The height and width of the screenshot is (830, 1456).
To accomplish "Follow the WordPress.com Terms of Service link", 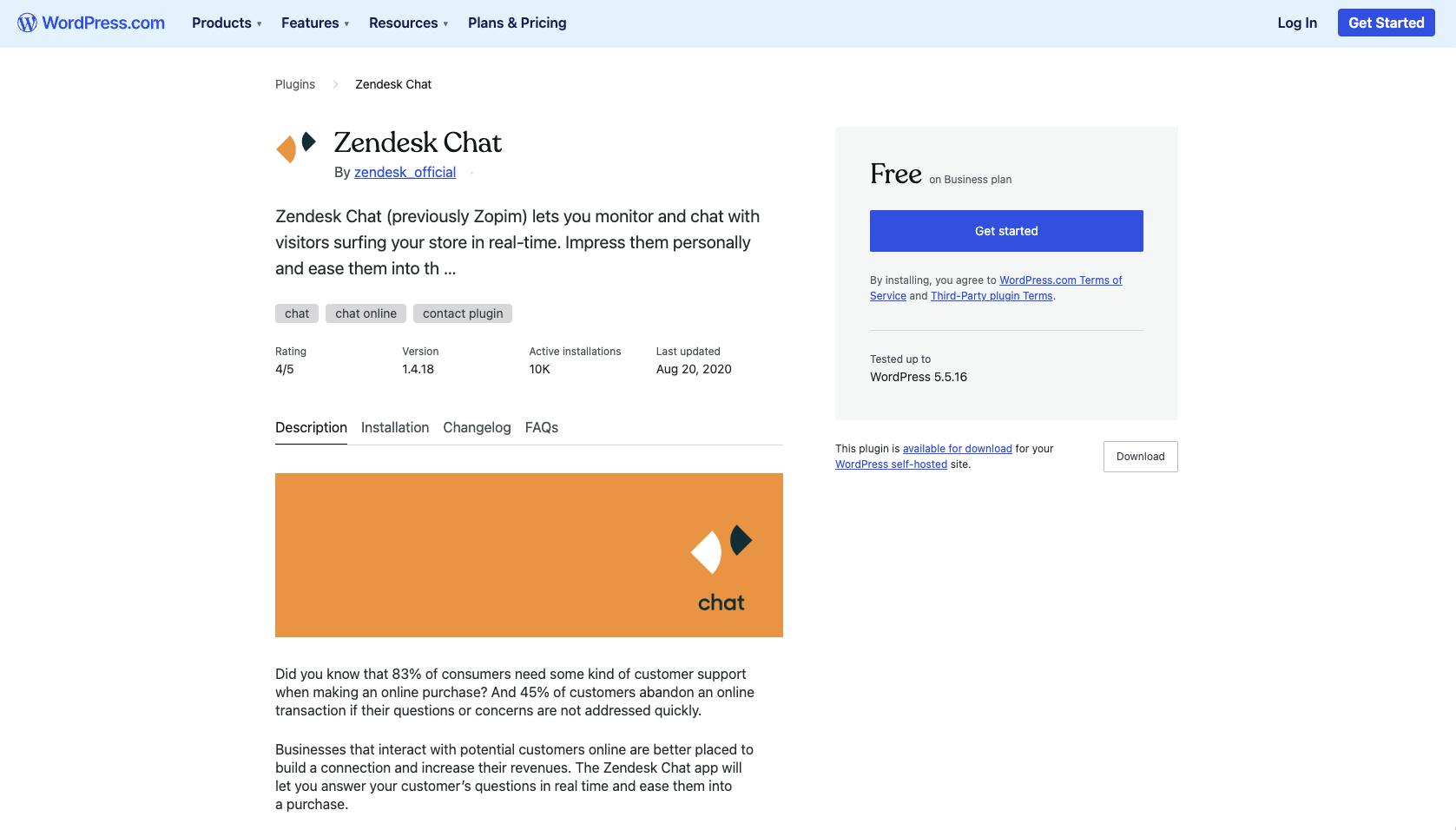I will [x=1060, y=280].
